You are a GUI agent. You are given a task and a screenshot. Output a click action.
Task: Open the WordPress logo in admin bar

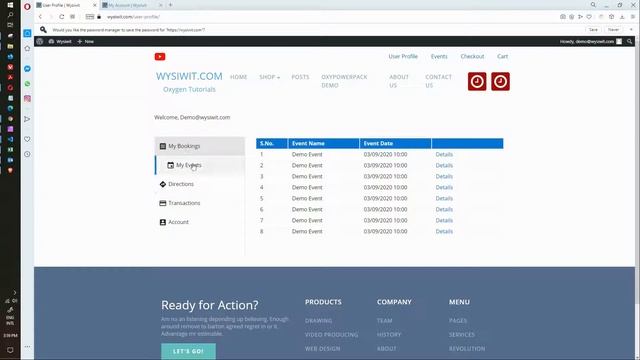pyautogui.click(x=40, y=41)
